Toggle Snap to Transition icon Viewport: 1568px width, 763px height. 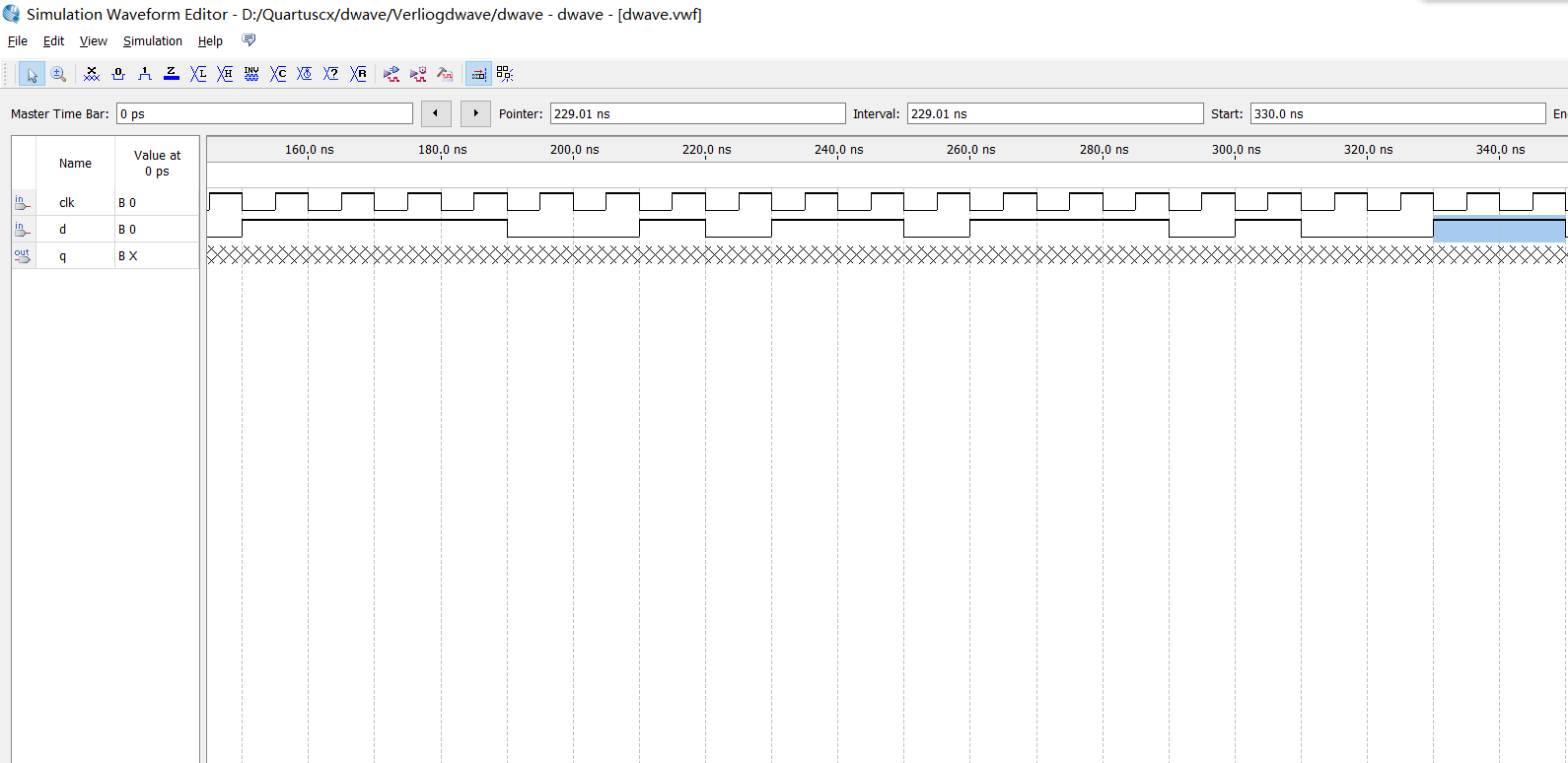(x=505, y=74)
